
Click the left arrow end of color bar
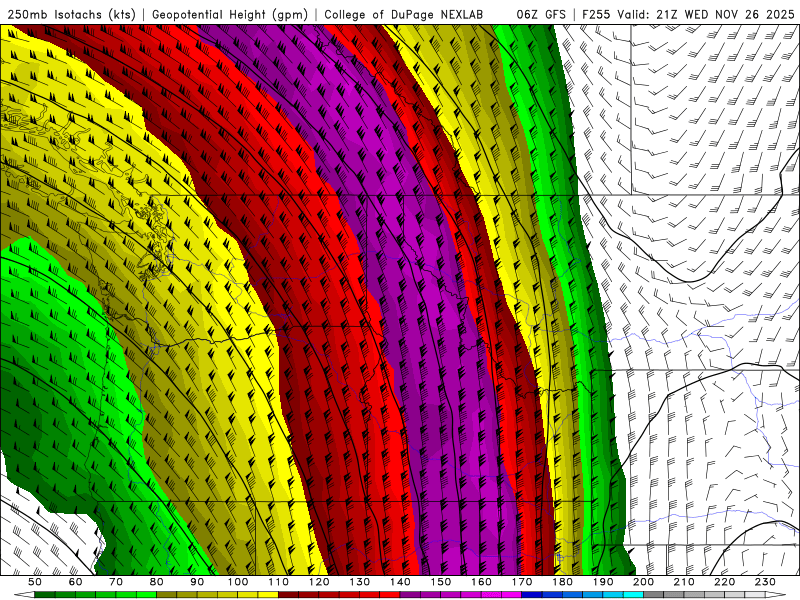24,595
